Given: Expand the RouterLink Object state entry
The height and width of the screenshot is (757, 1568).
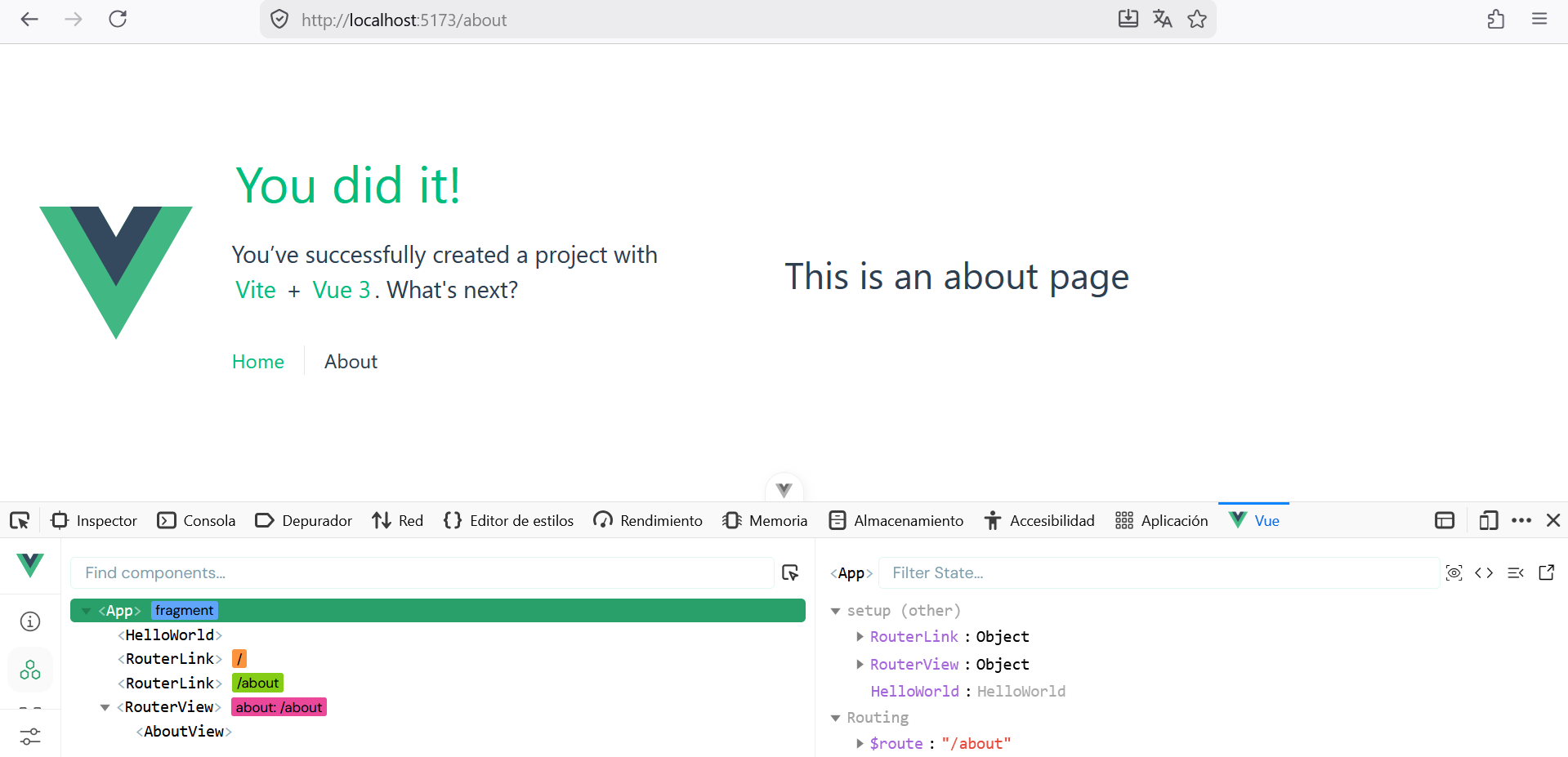Looking at the screenshot, I should tap(860, 636).
